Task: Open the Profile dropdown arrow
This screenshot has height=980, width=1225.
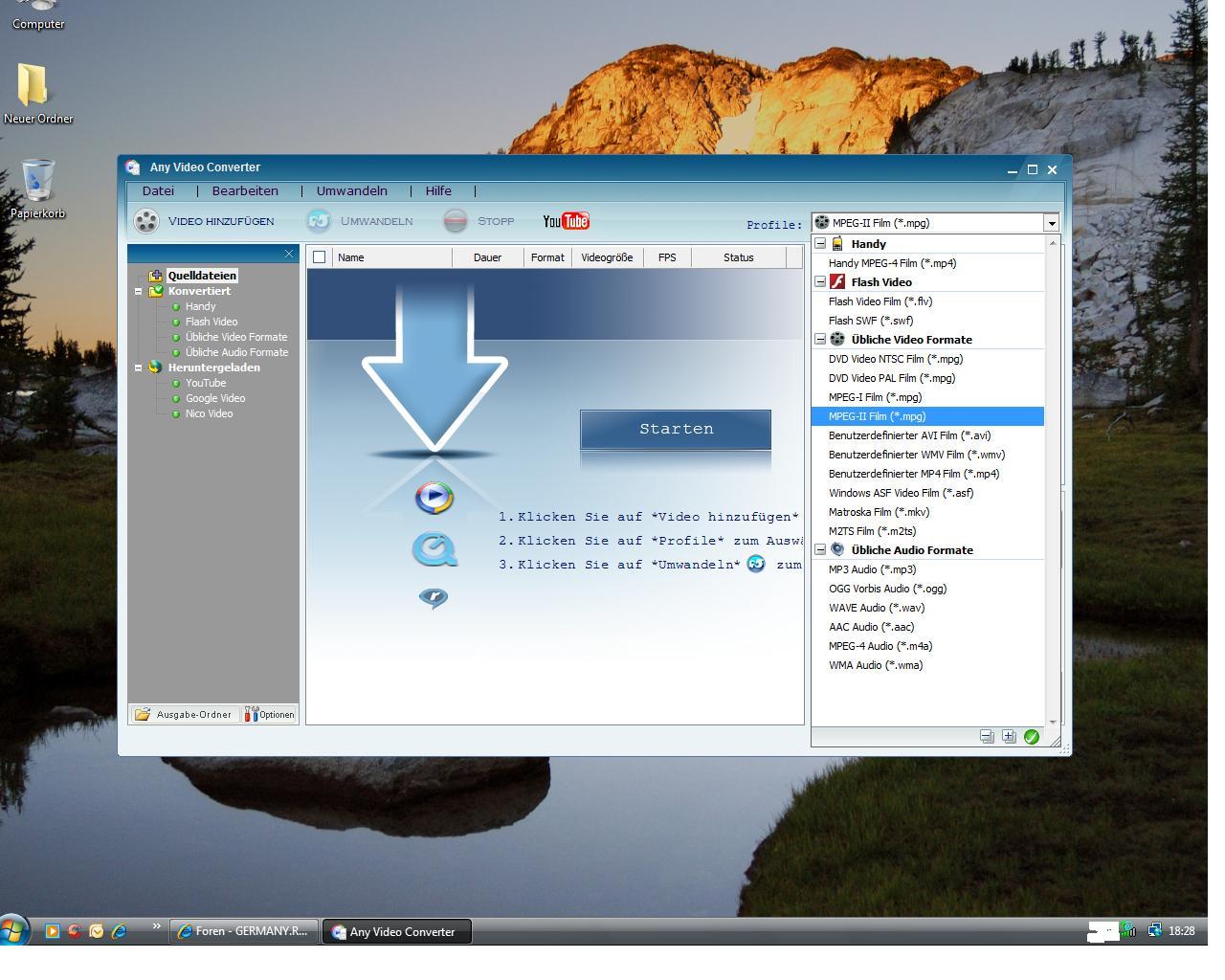Action: coord(1051,223)
